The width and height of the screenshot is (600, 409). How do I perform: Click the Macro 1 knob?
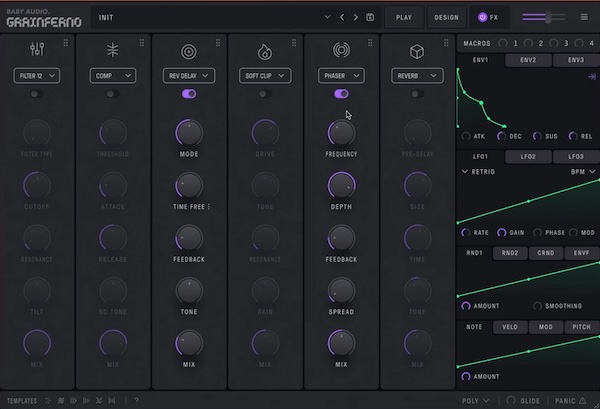pyautogui.click(x=503, y=43)
